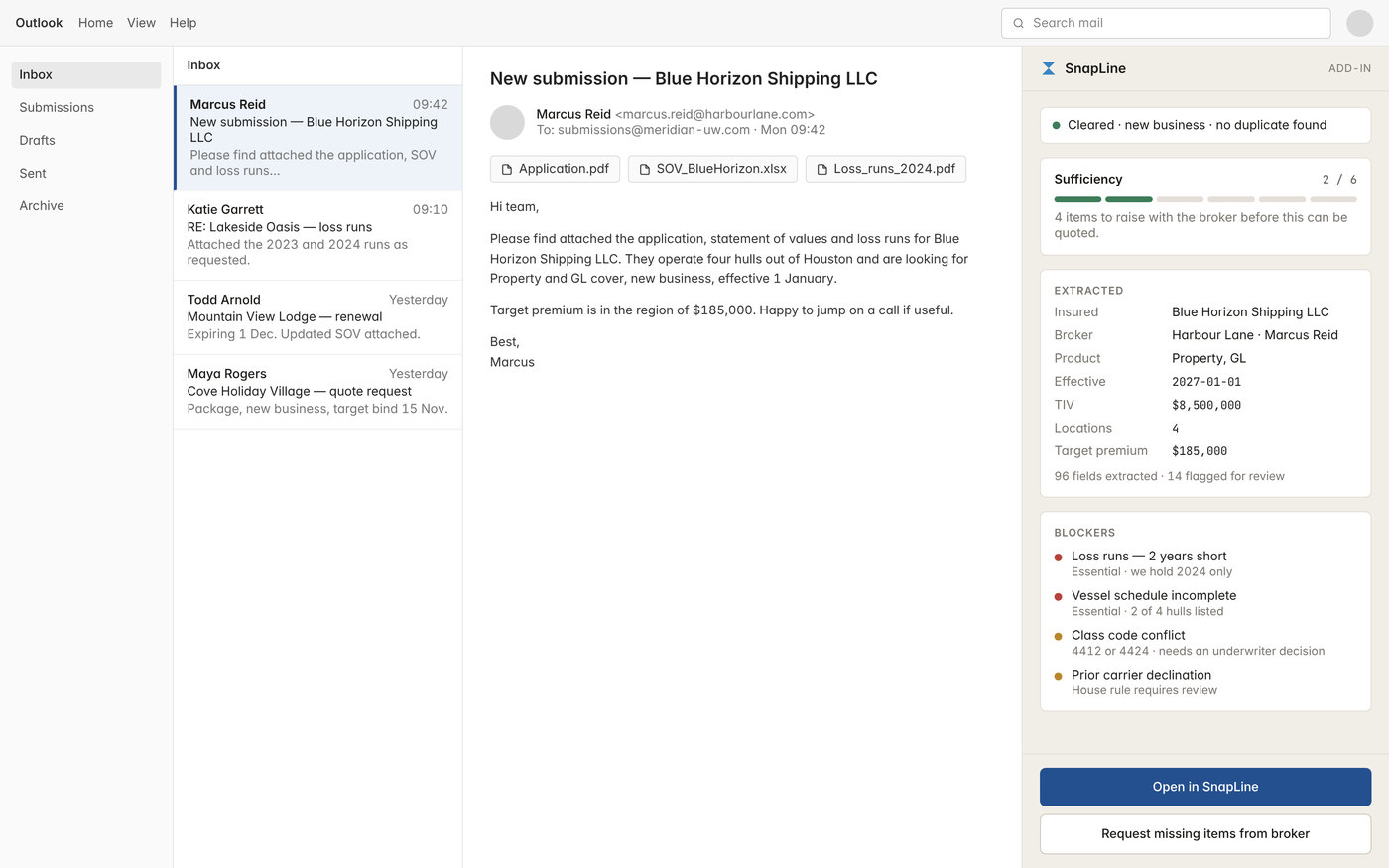Click the red dot beside Loss runs blocker
The image size is (1389, 868).
coord(1058,558)
